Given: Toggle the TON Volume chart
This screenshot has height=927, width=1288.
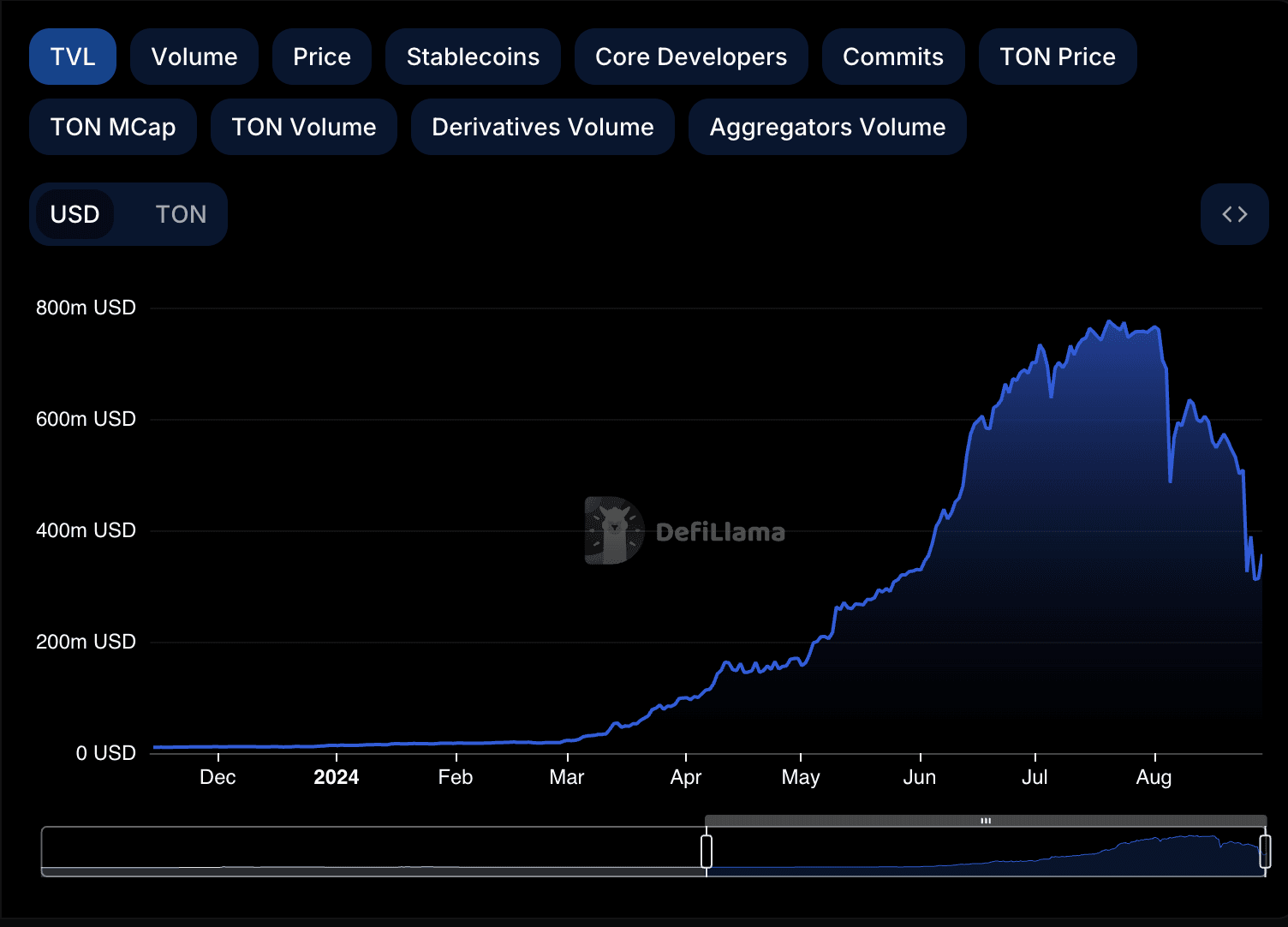Looking at the screenshot, I should click(x=304, y=127).
